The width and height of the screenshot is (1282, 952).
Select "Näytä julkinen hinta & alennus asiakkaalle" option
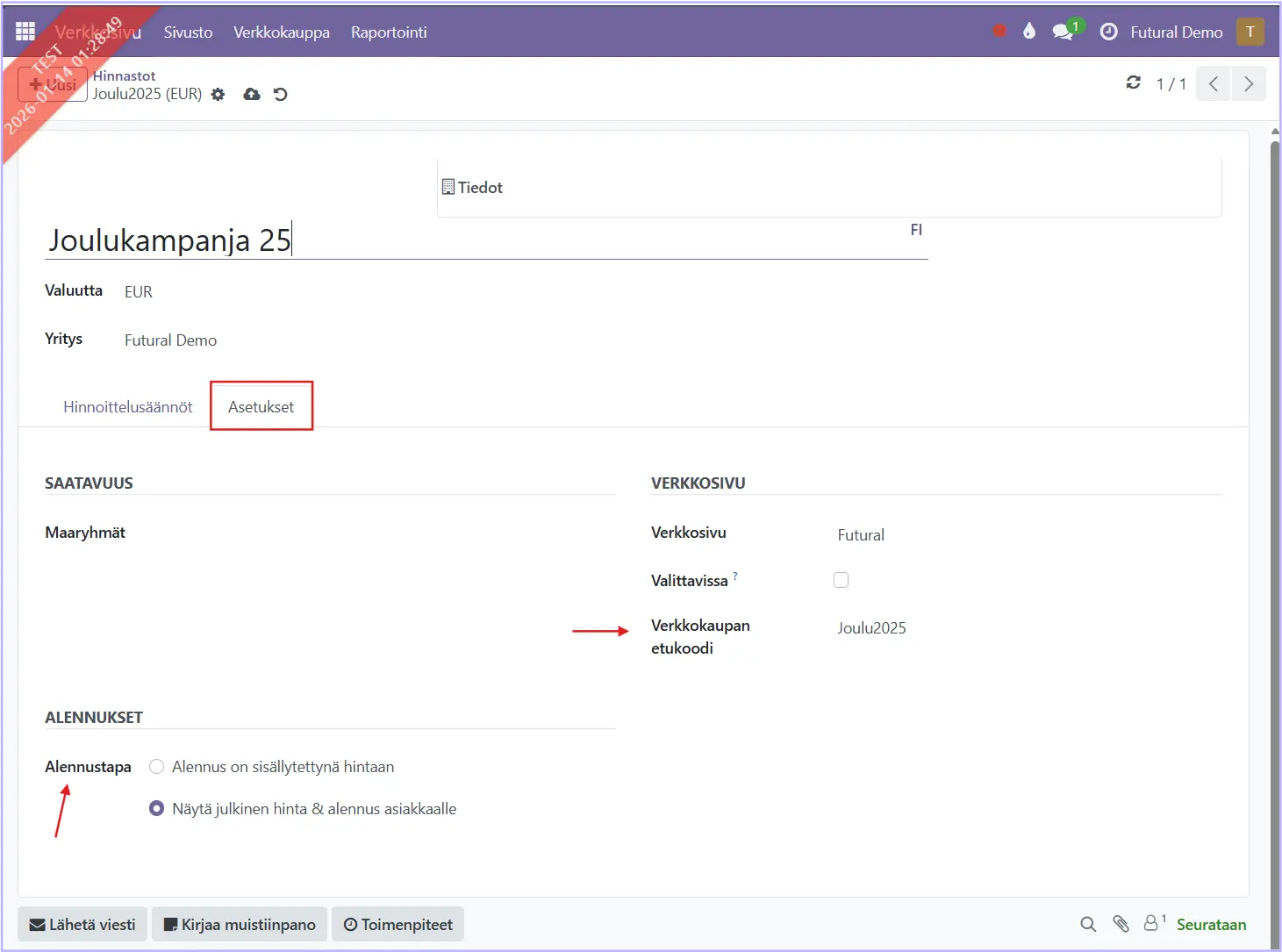tap(156, 809)
